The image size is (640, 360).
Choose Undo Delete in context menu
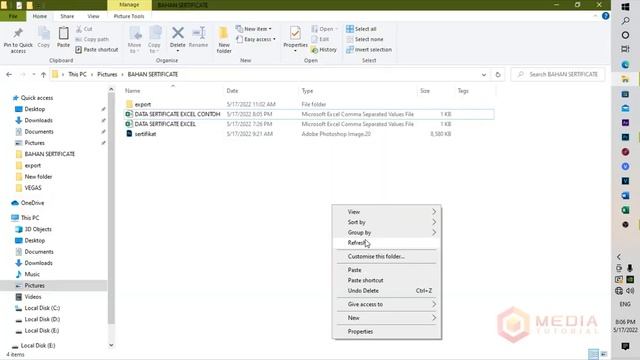(387, 291)
